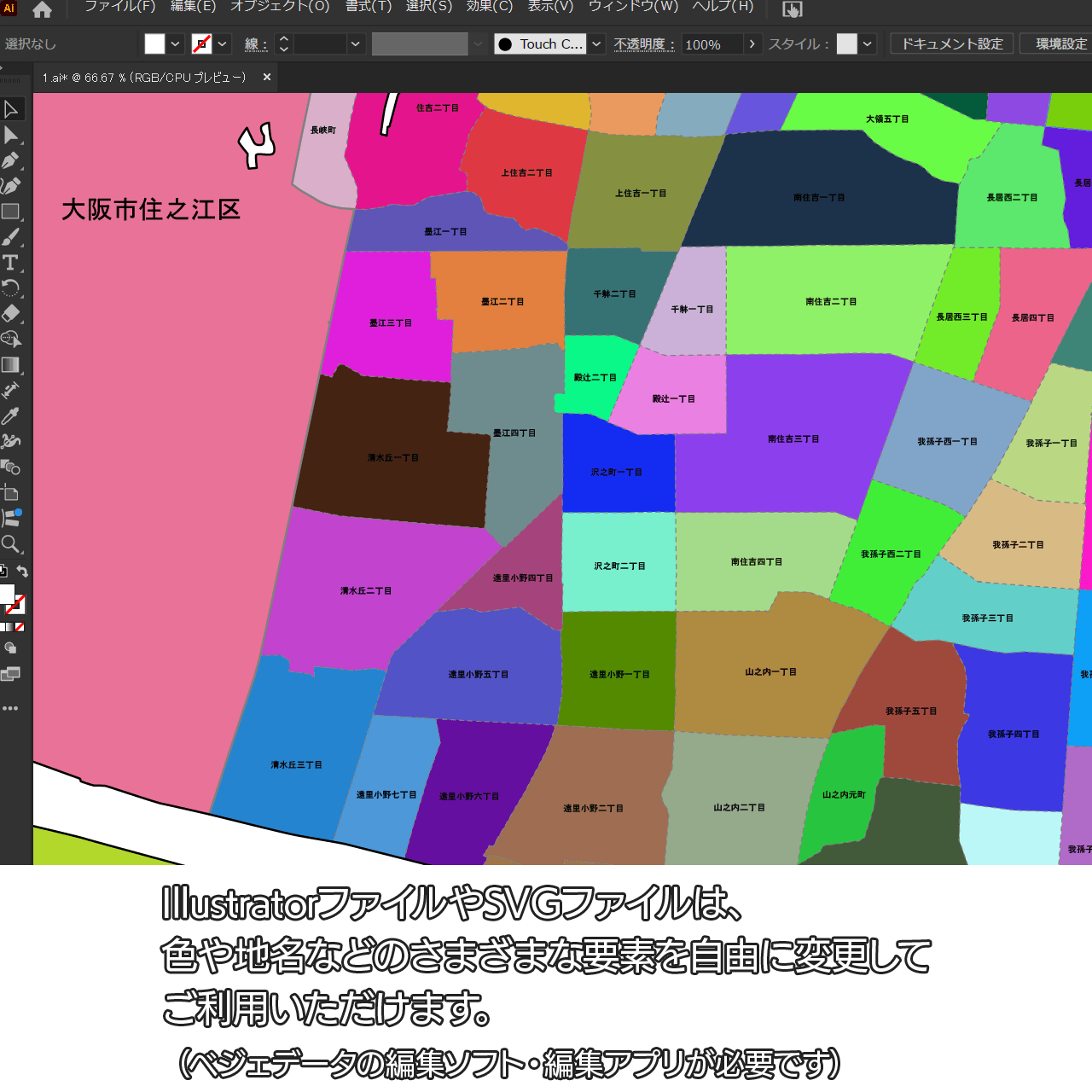Click the white fill swatch in control bar
The height and width of the screenshot is (1092, 1092).
(x=154, y=44)
